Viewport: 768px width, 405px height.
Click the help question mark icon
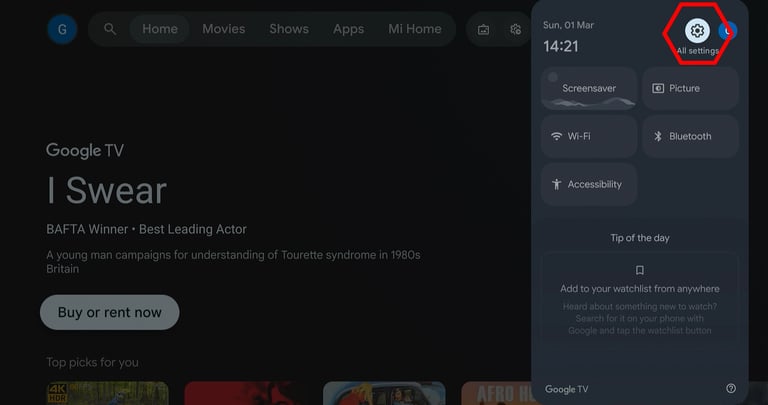click(x=731, y=388)
